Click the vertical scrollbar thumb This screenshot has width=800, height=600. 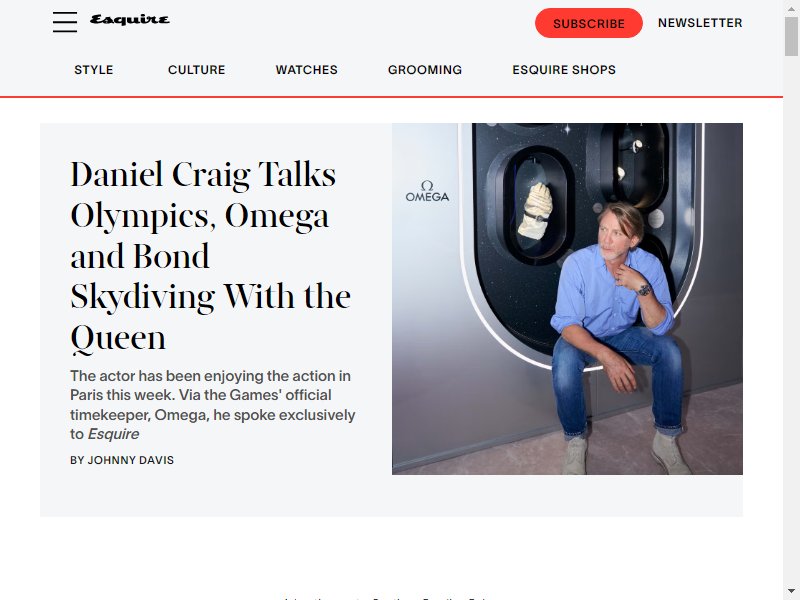tap(791, 36)
